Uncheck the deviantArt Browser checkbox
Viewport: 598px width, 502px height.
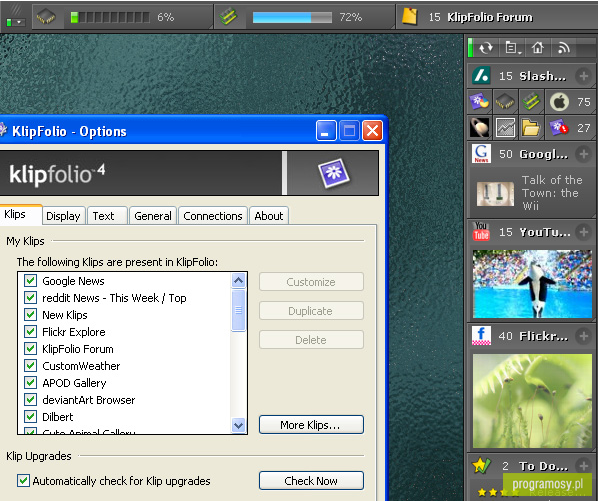coord(31,399)
